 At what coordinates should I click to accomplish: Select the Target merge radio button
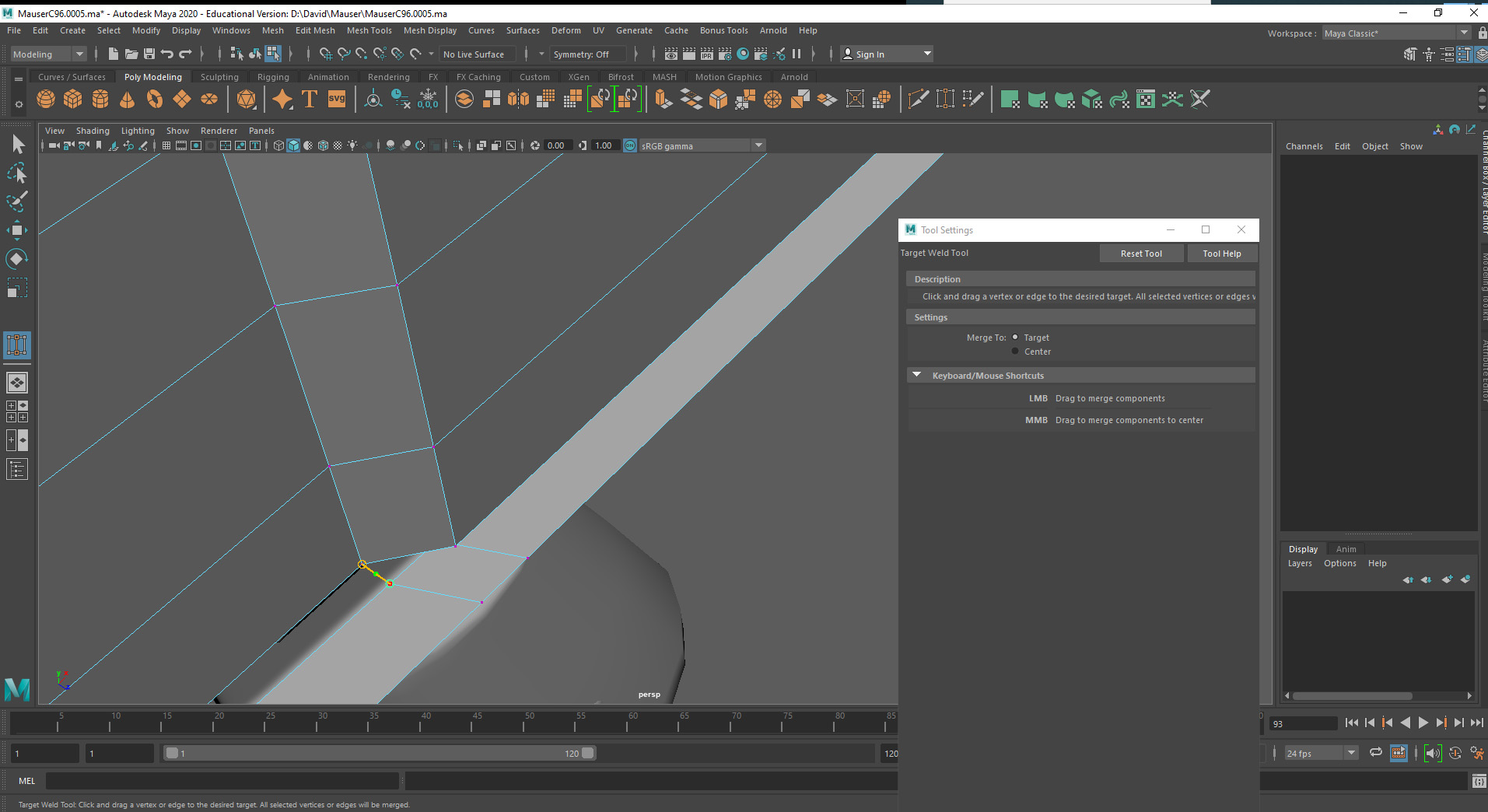(1016, 337)
